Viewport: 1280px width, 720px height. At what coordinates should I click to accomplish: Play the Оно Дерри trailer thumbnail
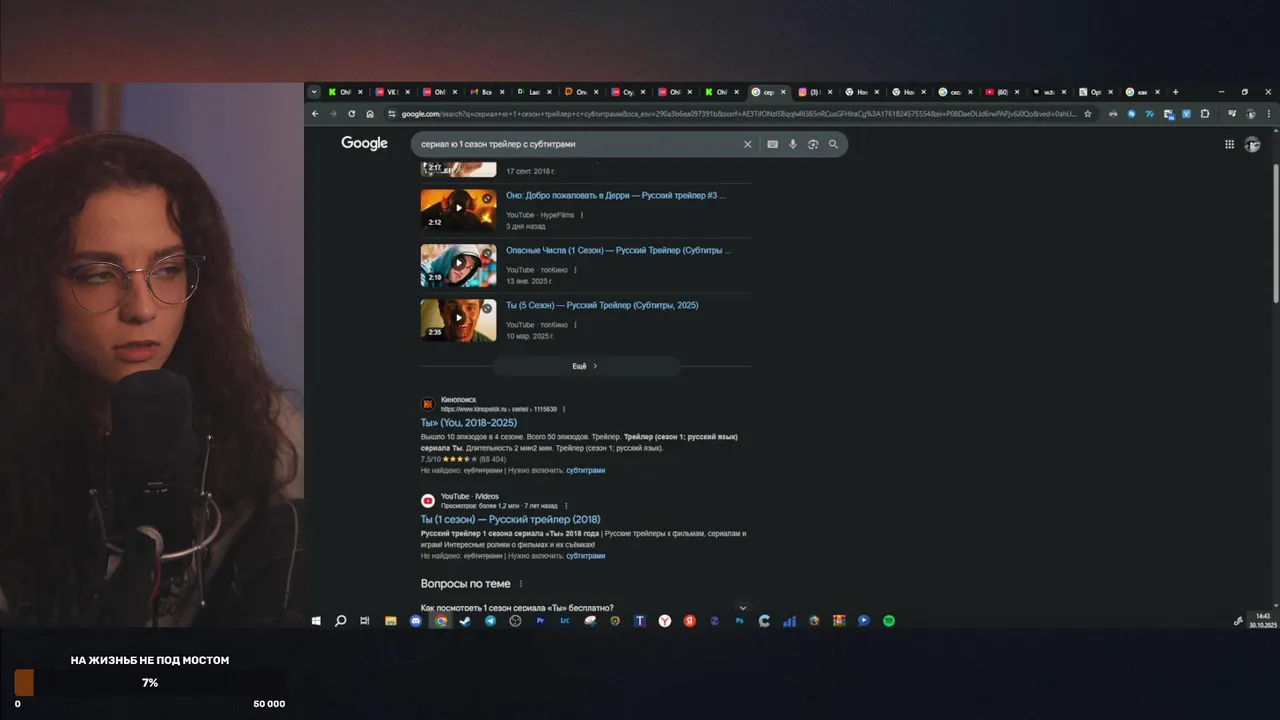458,210
